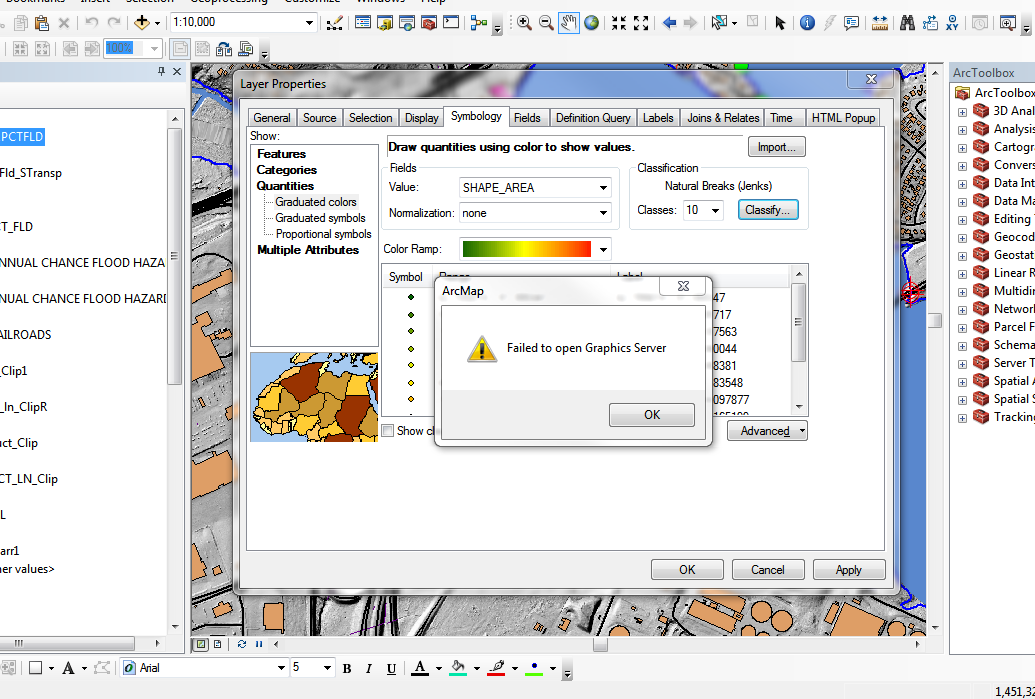Click Cancel in Layer Properties
The width and height of the screenshot is (1035, 699).
[x=768, y=570]
